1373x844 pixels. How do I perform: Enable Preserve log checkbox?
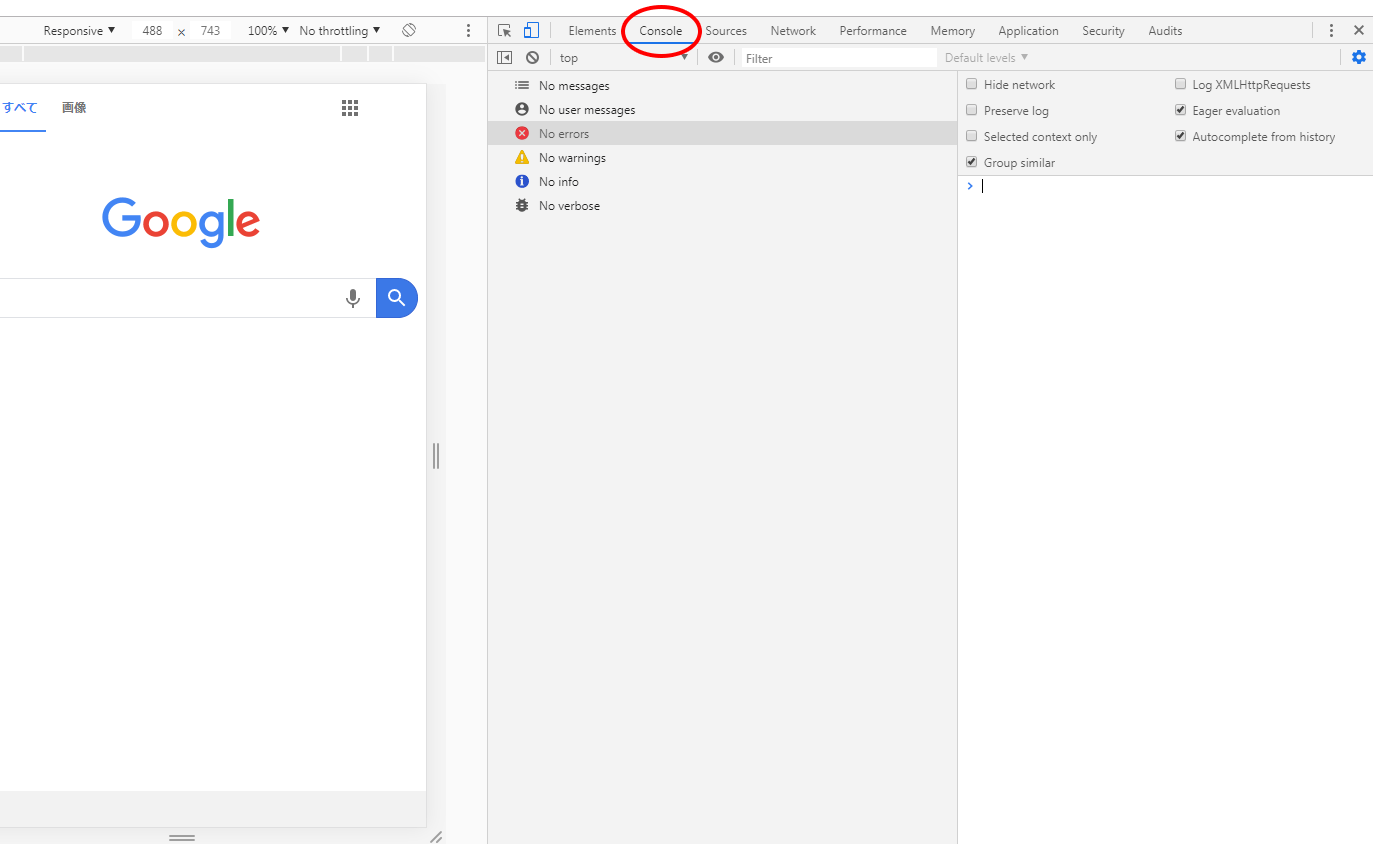click(972, 111)
